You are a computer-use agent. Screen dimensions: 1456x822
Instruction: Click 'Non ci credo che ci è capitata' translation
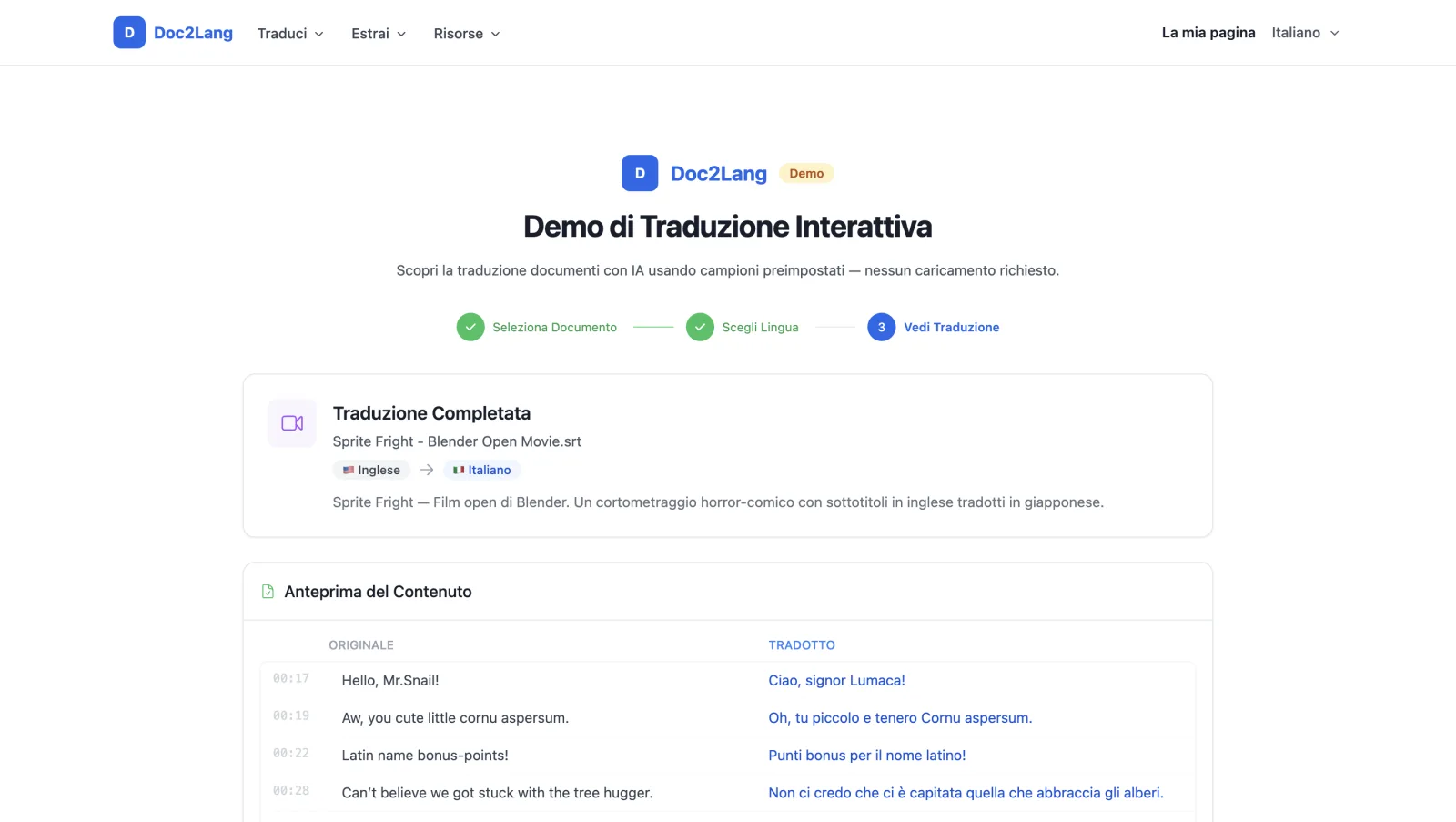(966, 793)
